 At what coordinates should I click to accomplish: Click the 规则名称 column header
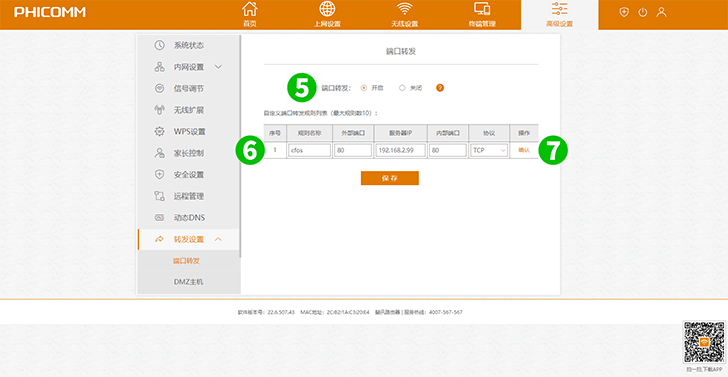(309, 133)
